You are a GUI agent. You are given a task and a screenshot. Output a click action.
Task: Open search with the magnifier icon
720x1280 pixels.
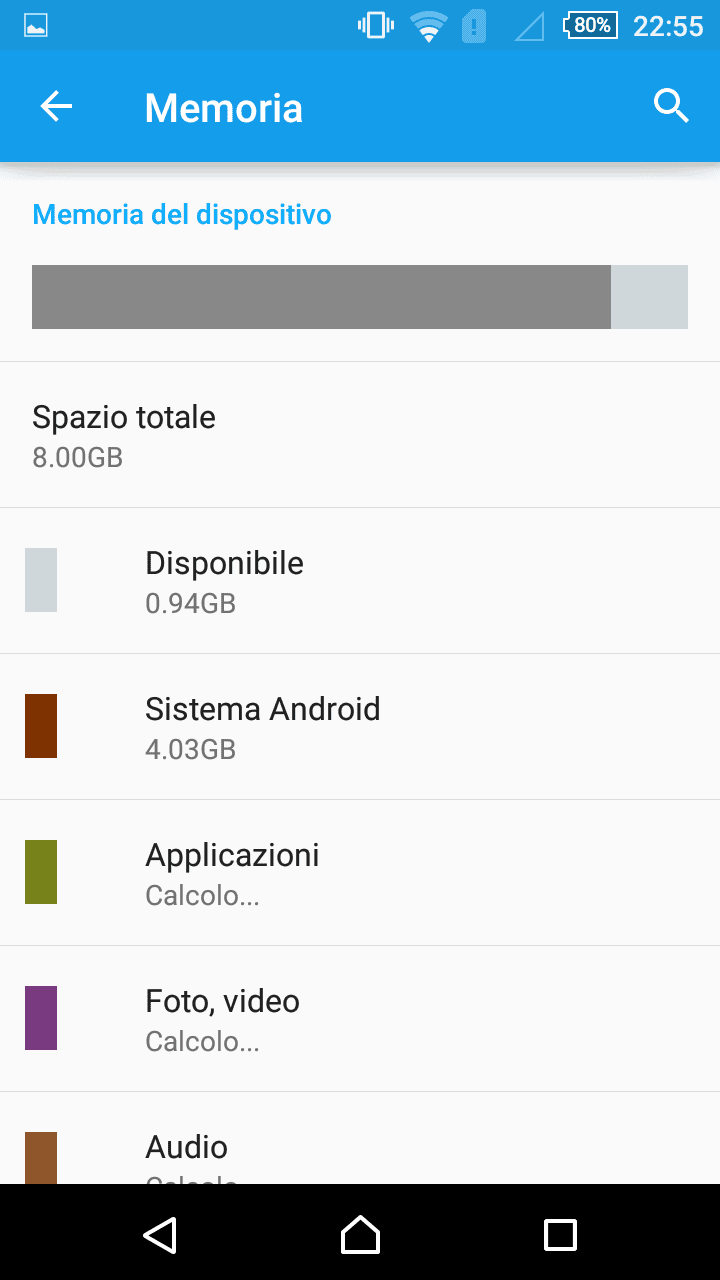pyautogui.click(x=671, y=106)
